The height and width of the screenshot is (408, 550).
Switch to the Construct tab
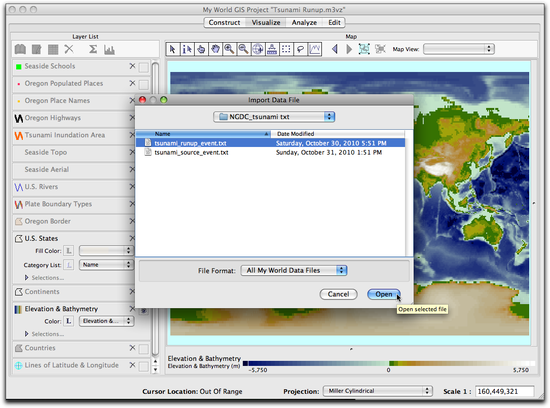[224, 22]
